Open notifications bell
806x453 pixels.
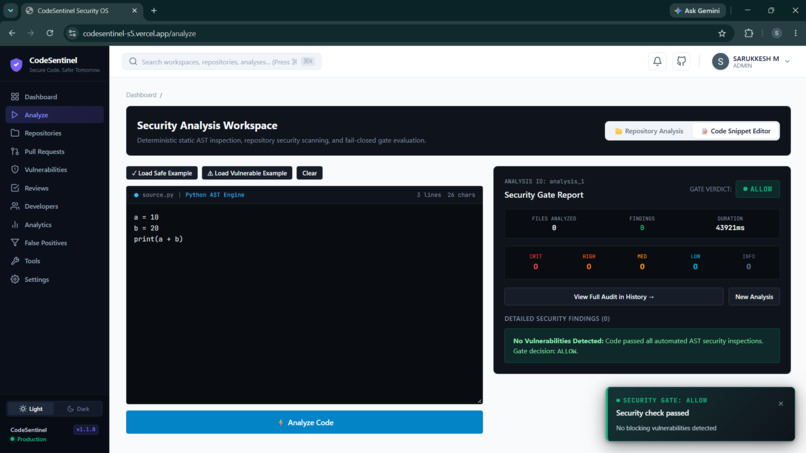(657, 61)
